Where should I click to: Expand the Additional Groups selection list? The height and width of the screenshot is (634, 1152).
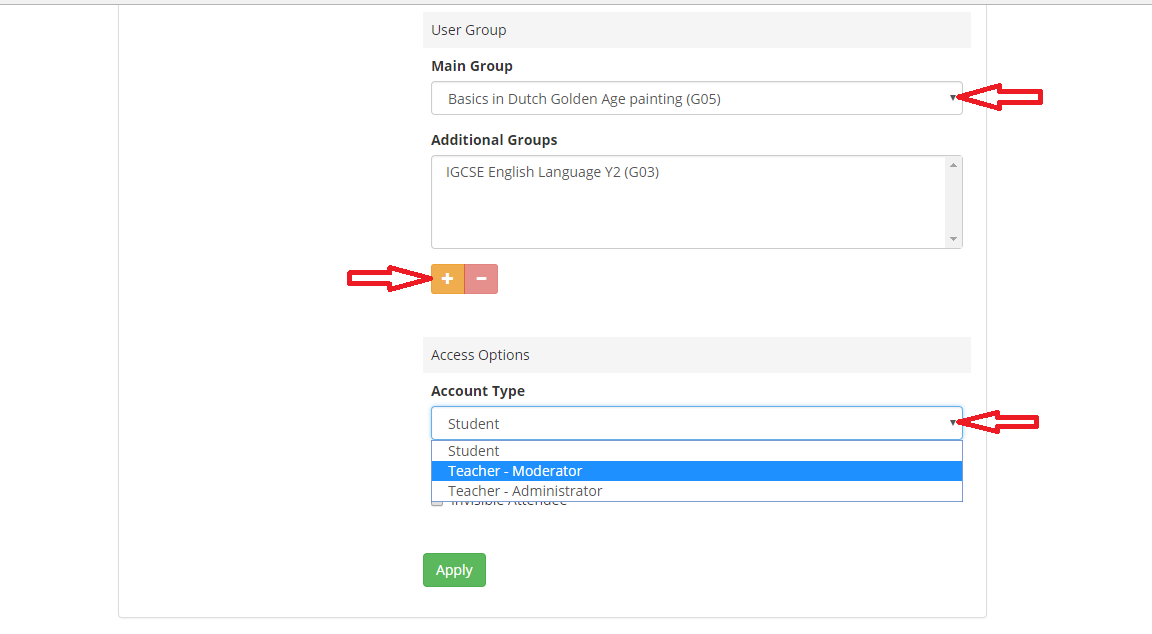pyautogui.click(x=696, y=200)
